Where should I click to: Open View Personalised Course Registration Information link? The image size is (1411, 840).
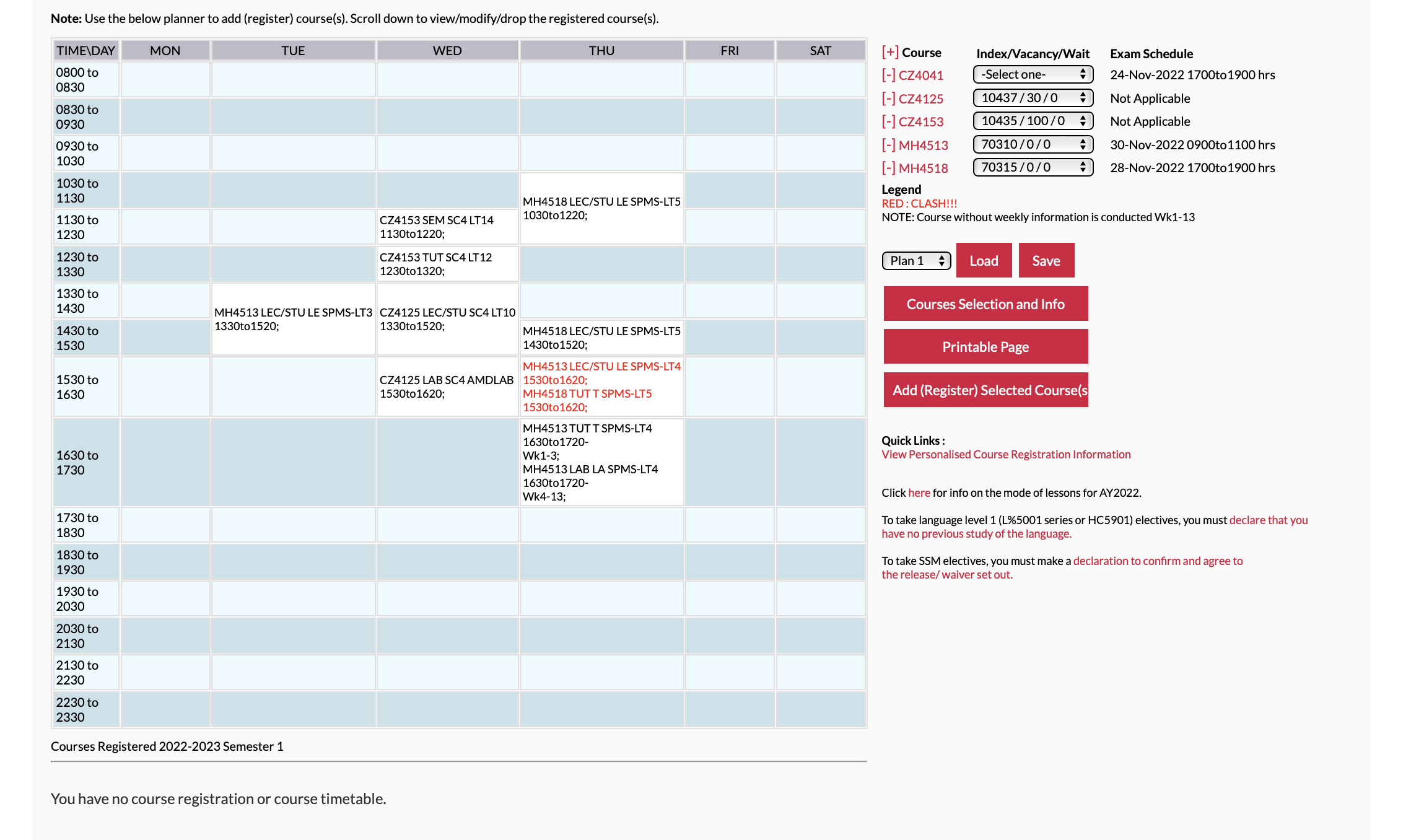pos(1006,455)
